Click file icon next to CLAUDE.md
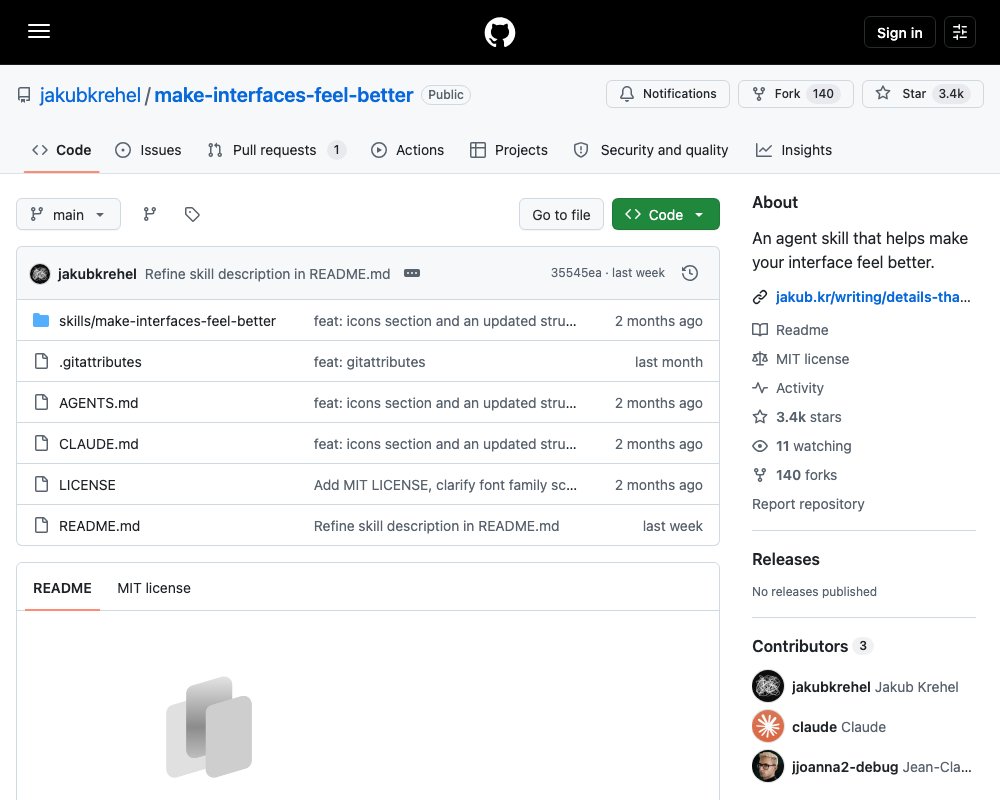This screenshot has height=800, width=1000. (x=41, y=443)
